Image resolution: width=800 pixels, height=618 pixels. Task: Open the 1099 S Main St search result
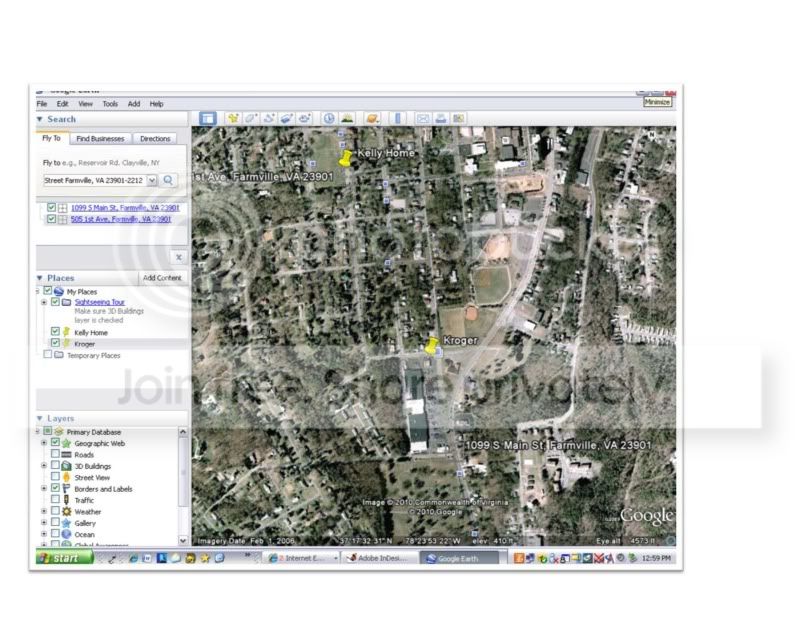click(125, 207)
